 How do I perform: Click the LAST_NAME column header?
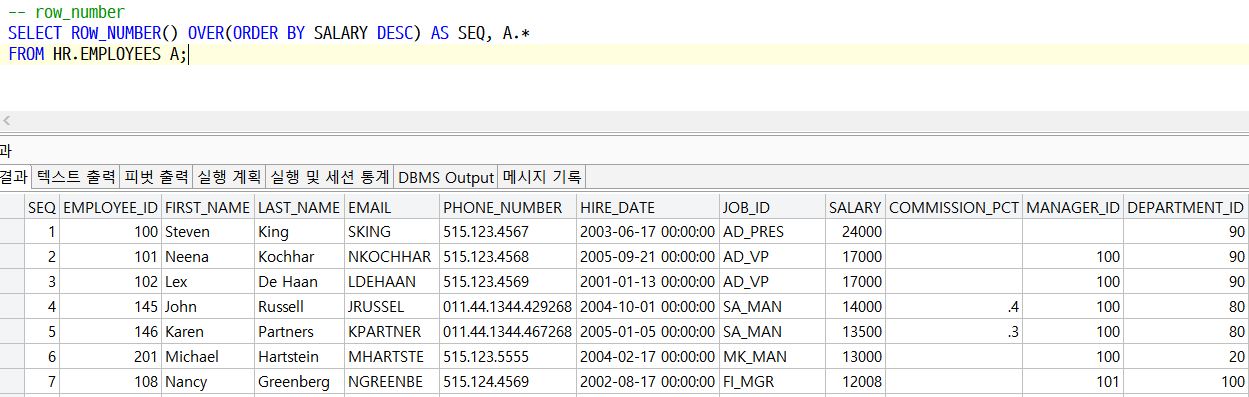tap(299, 208)
